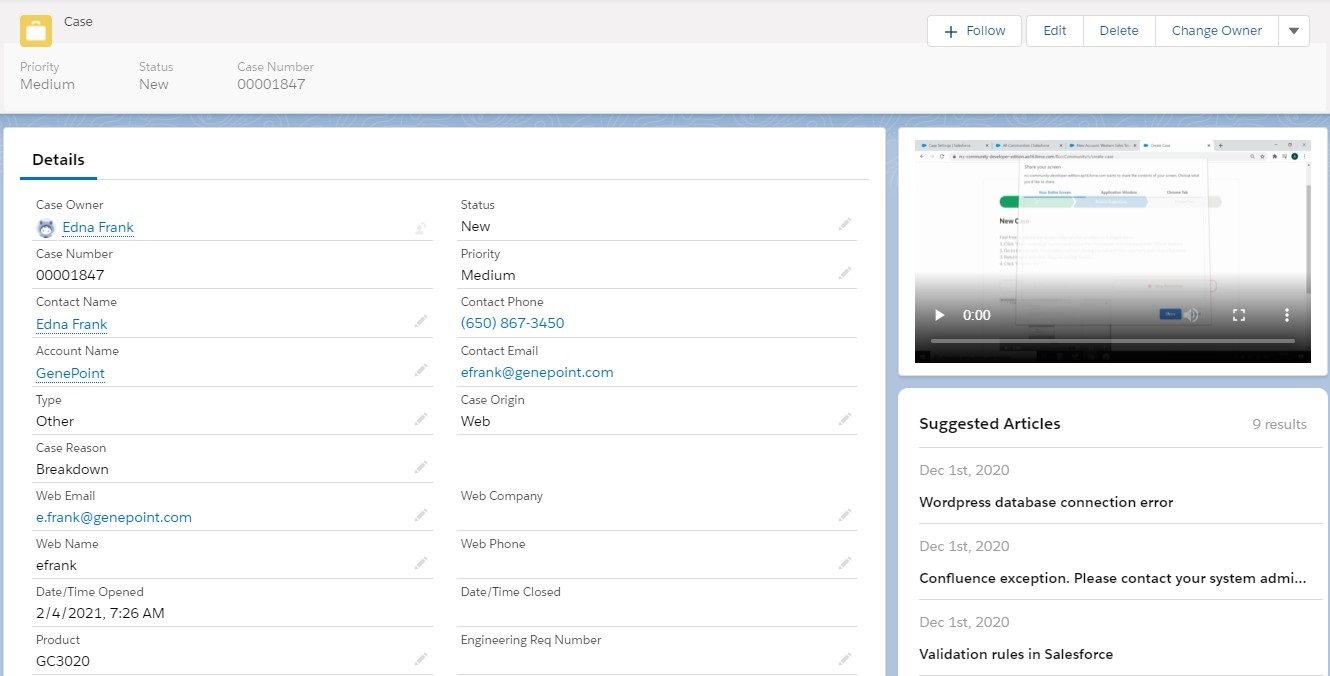Click the pencil icon to edit Web Company

tap(845, 515)
